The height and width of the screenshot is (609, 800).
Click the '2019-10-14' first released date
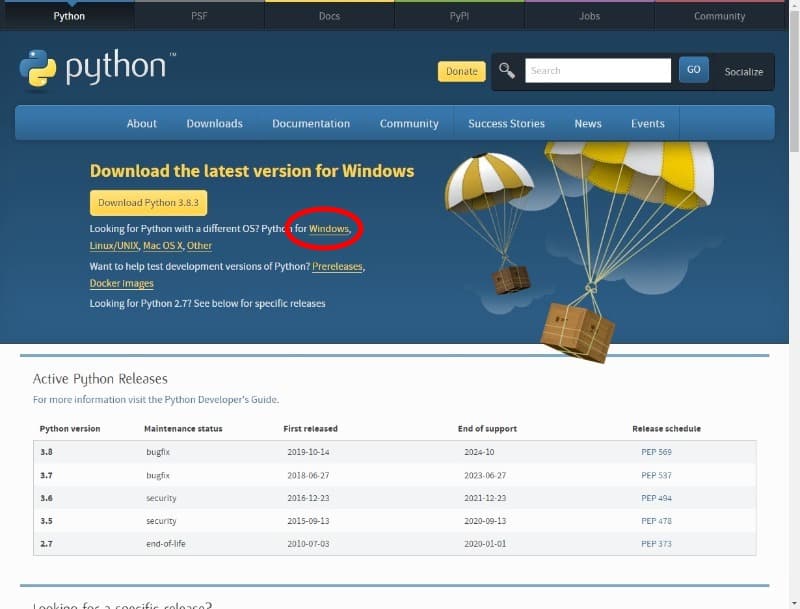pos(308,452)
